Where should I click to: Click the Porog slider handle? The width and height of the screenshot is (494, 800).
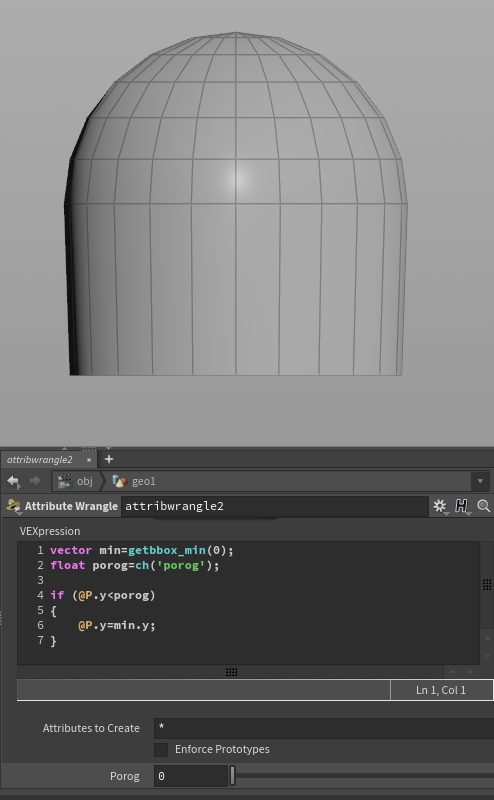(232, 776)
